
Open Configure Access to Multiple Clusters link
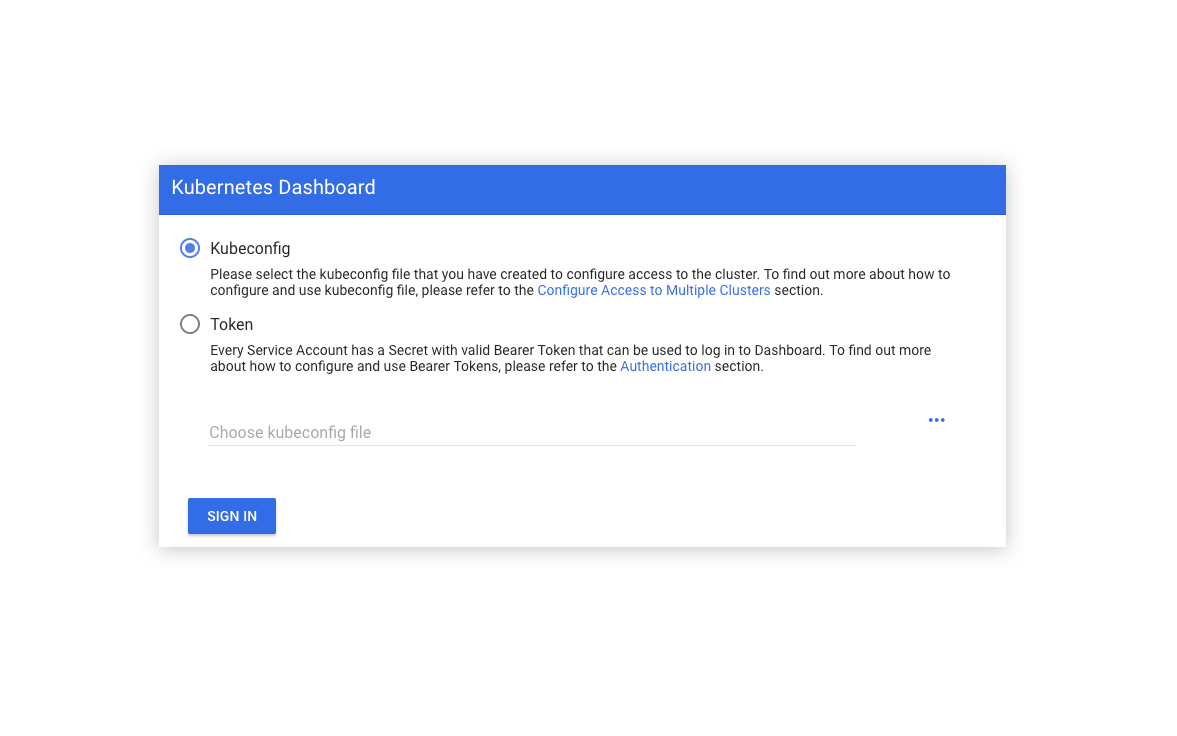tap(653, 290)
